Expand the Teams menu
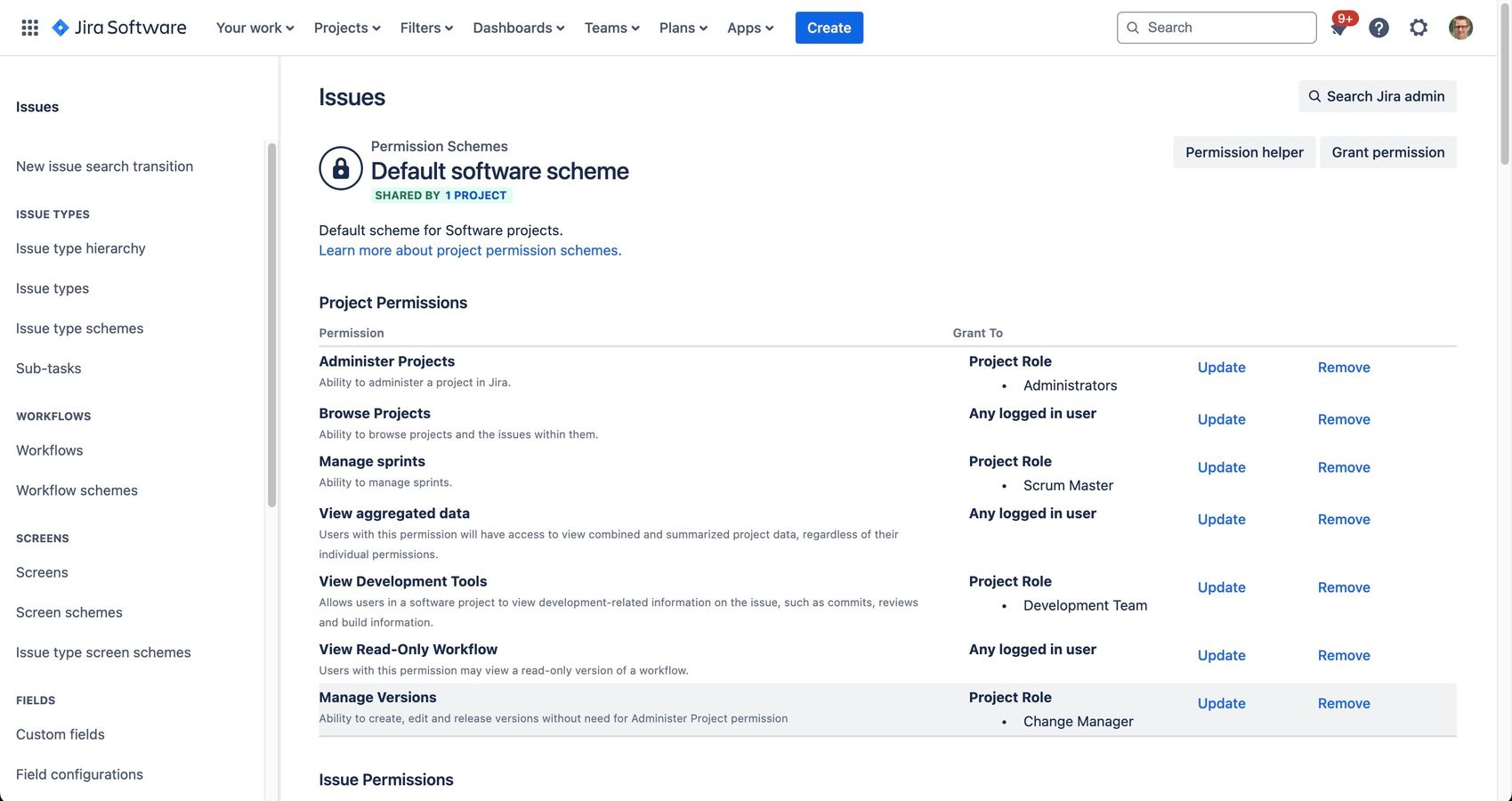Screen dimensions: 1512x801 coord(612,28)
